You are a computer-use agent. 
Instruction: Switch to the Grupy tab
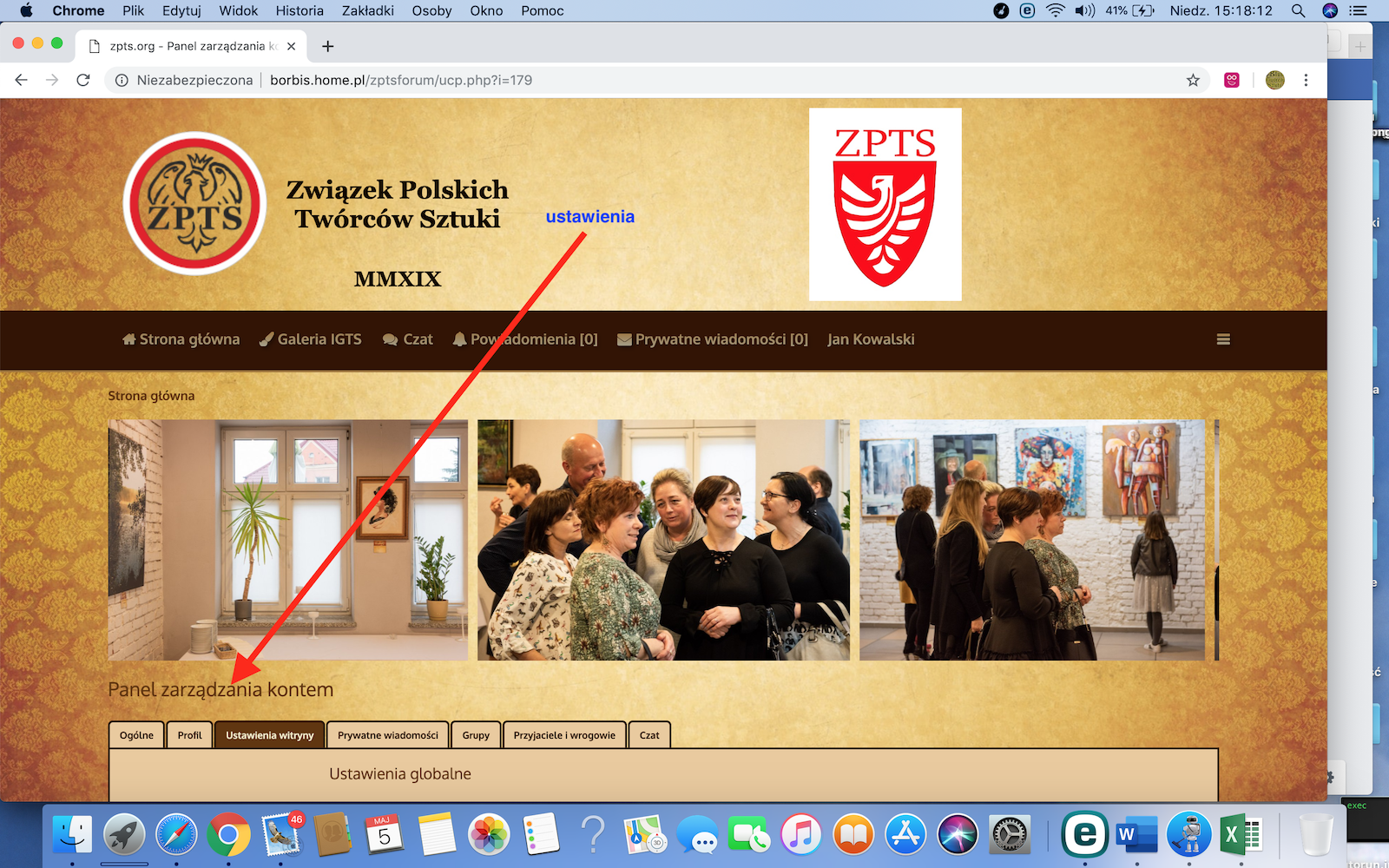(x=476, y=735)
